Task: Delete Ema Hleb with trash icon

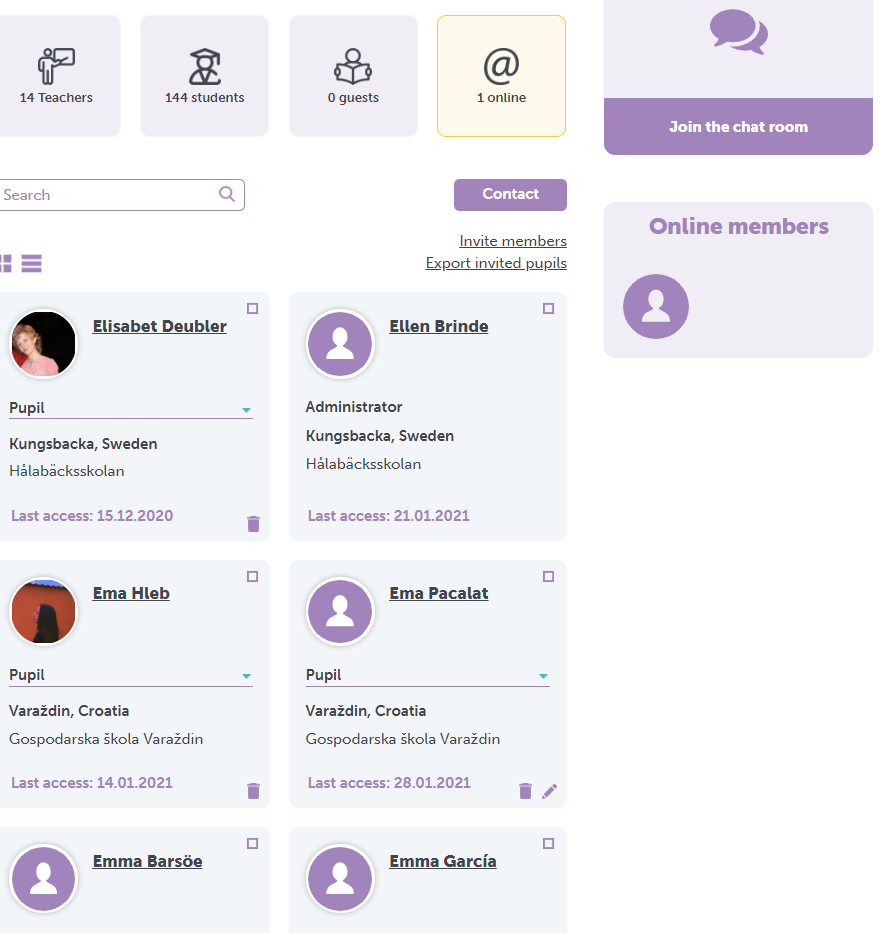Action: point(253,791)
